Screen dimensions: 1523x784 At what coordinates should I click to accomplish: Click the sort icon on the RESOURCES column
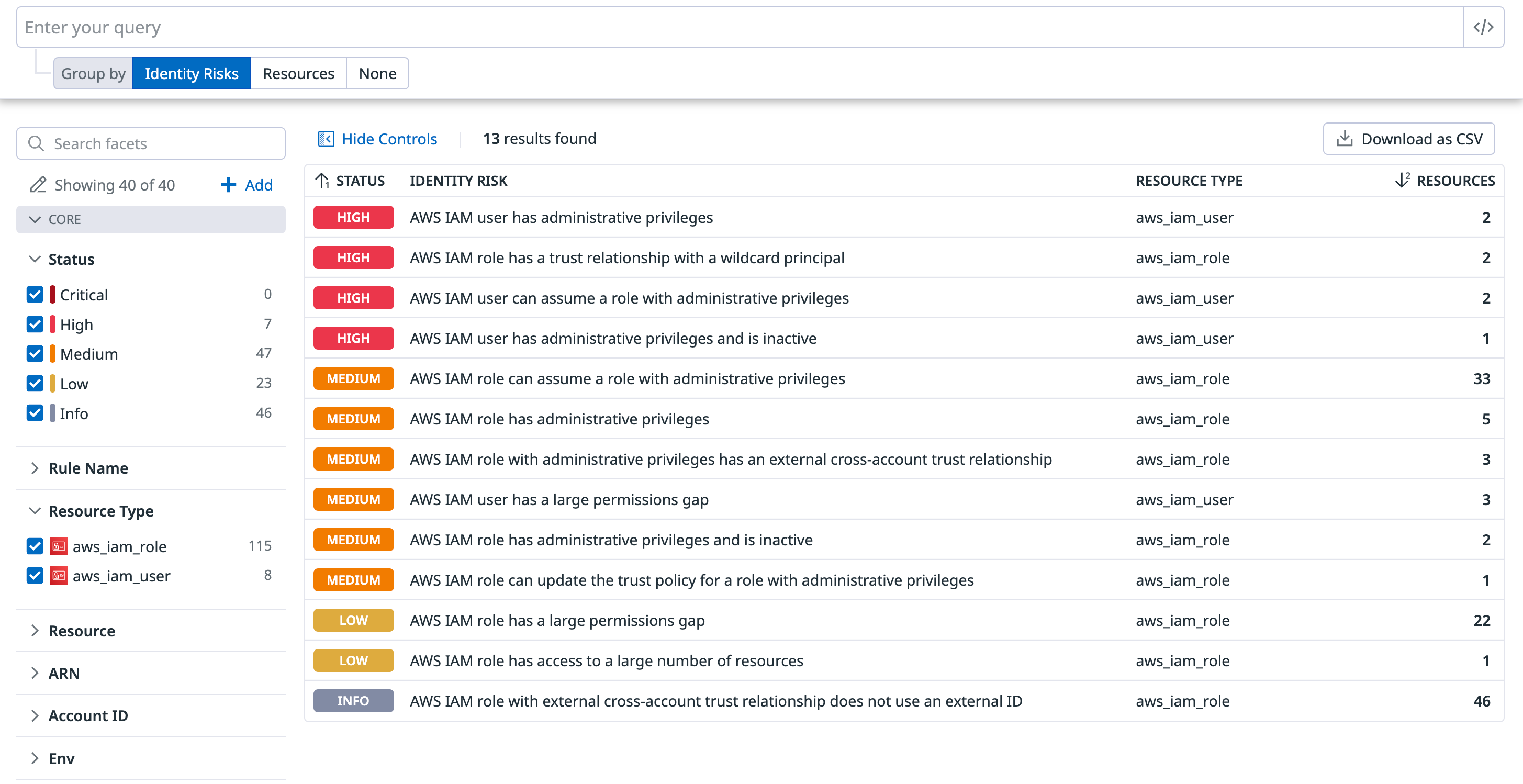tap(1402, 181)
